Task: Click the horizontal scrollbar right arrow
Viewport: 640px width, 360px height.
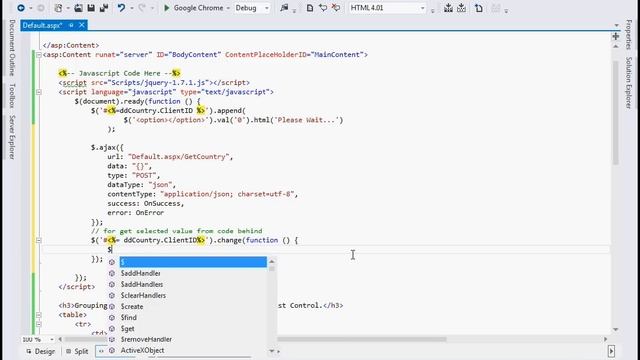Action: click(605, 339)
